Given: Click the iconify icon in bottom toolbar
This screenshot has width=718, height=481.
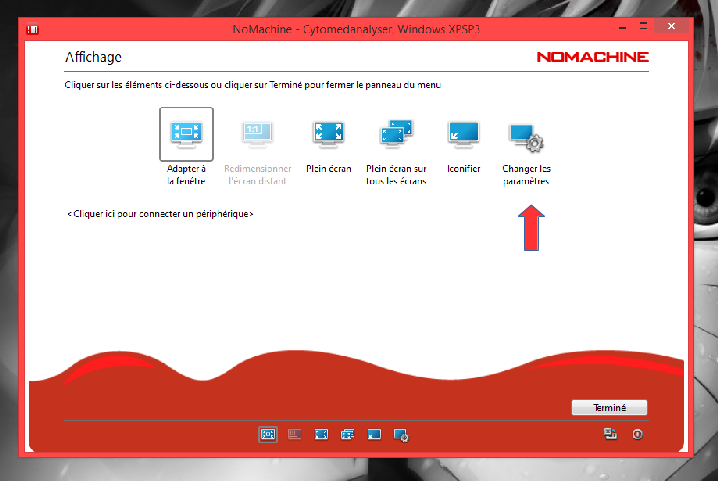Looking at the screenshot, I should (374, 434).
